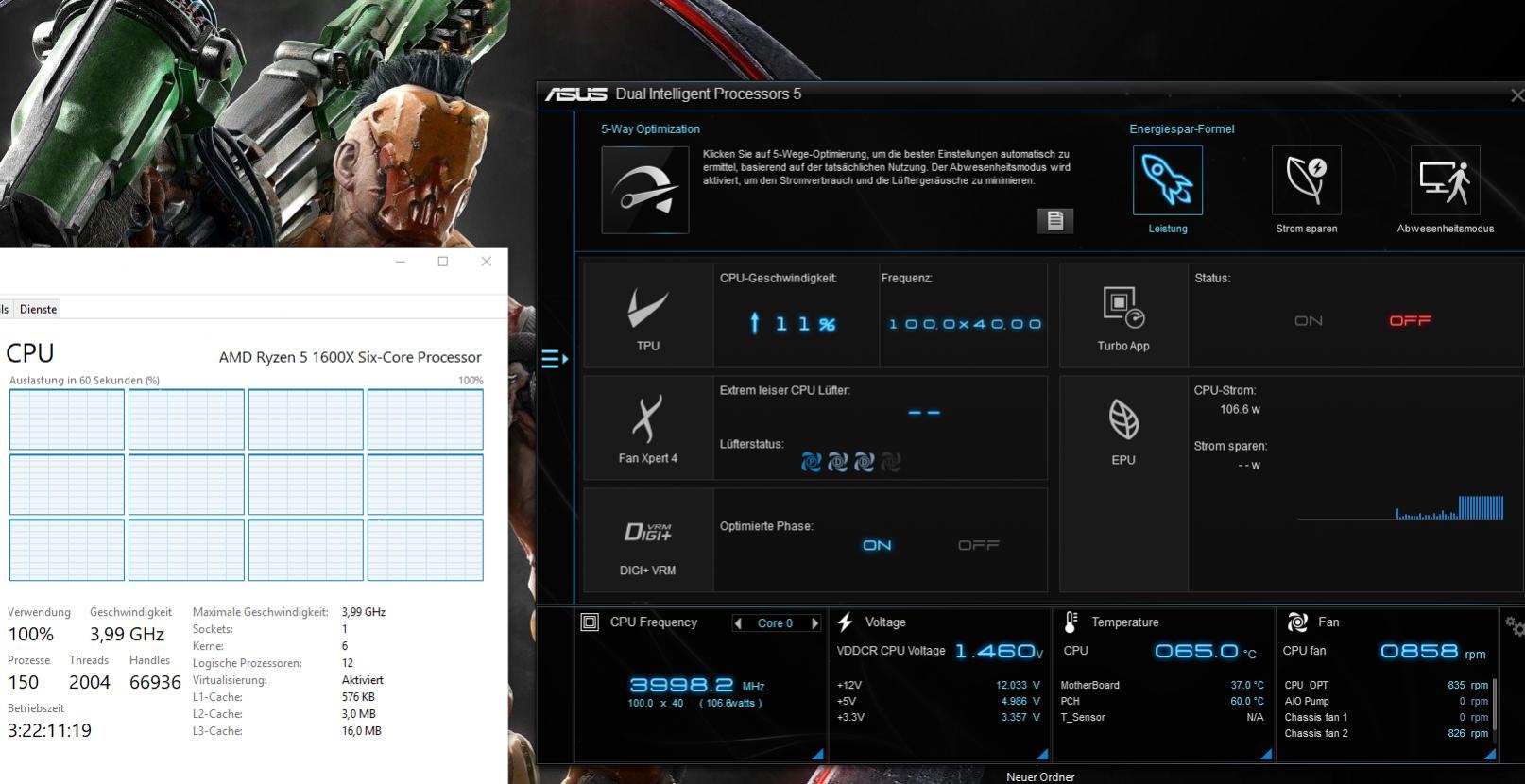Image resolution: width=1525 pixels, height=784 pixels.
Task: Click the Core 0 selector label
Action: [x=775, y=623]
